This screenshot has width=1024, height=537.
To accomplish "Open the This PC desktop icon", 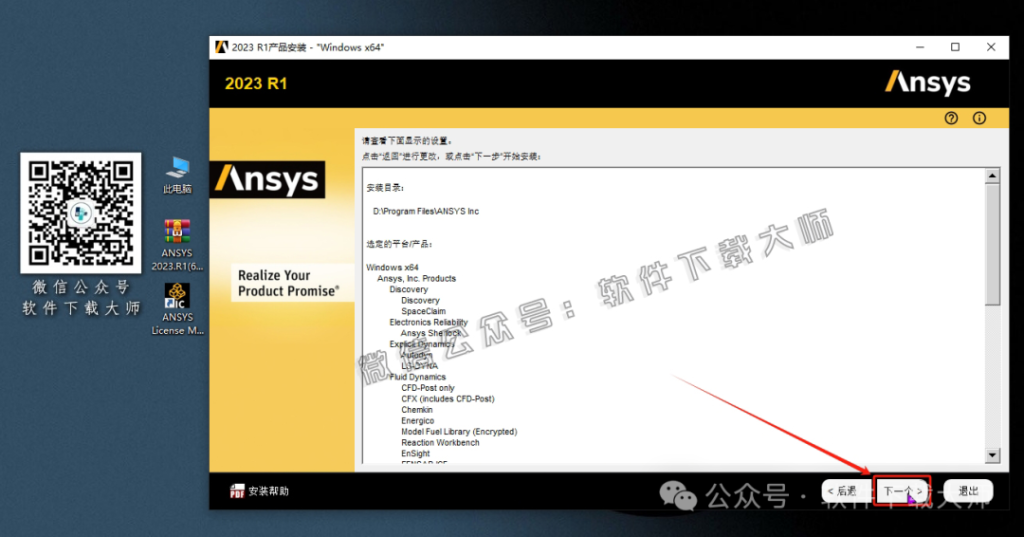I will pyautogui.click(x=177, y=175).
